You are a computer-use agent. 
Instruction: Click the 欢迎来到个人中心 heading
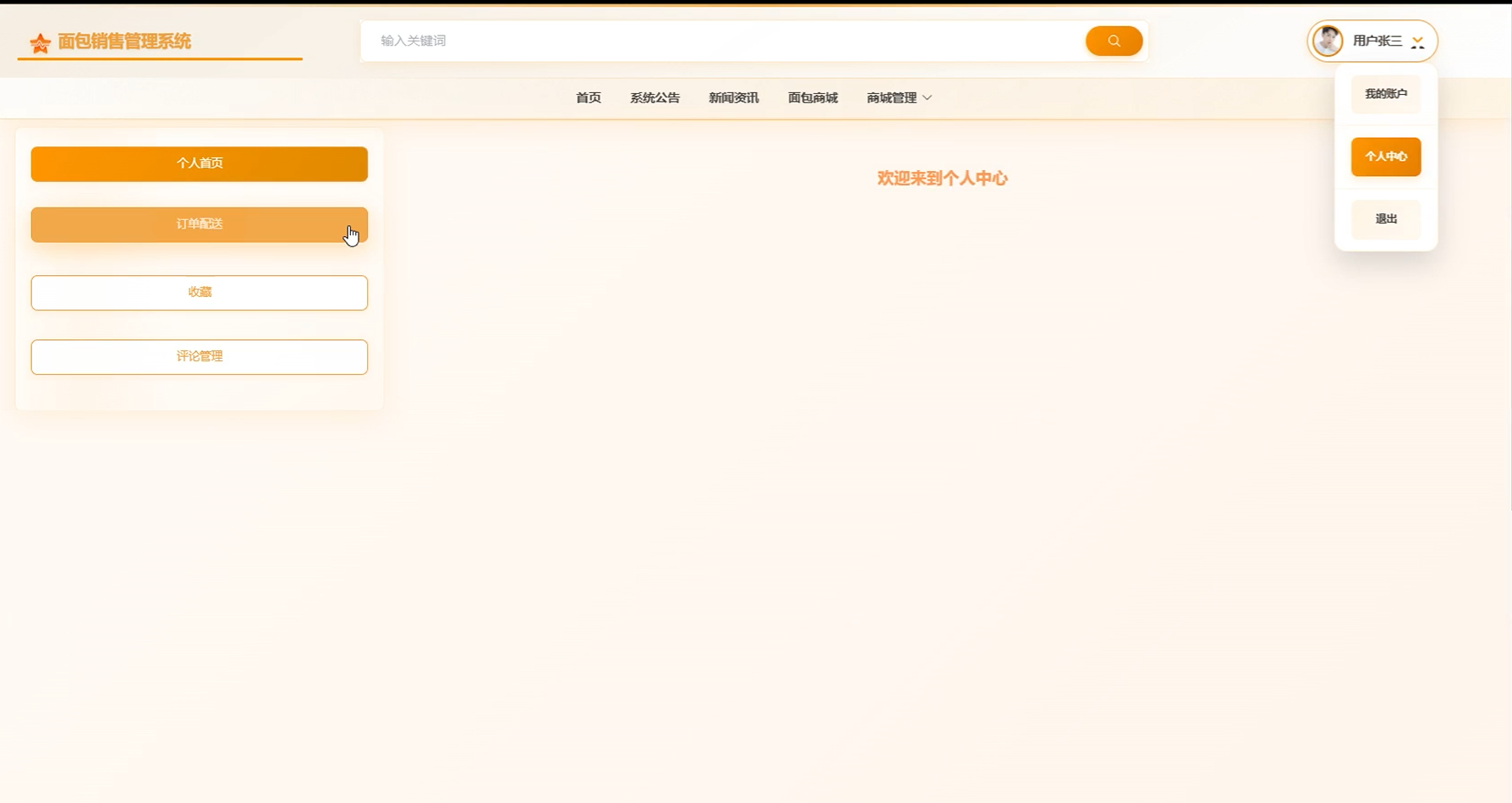click(x=942, y=179)
